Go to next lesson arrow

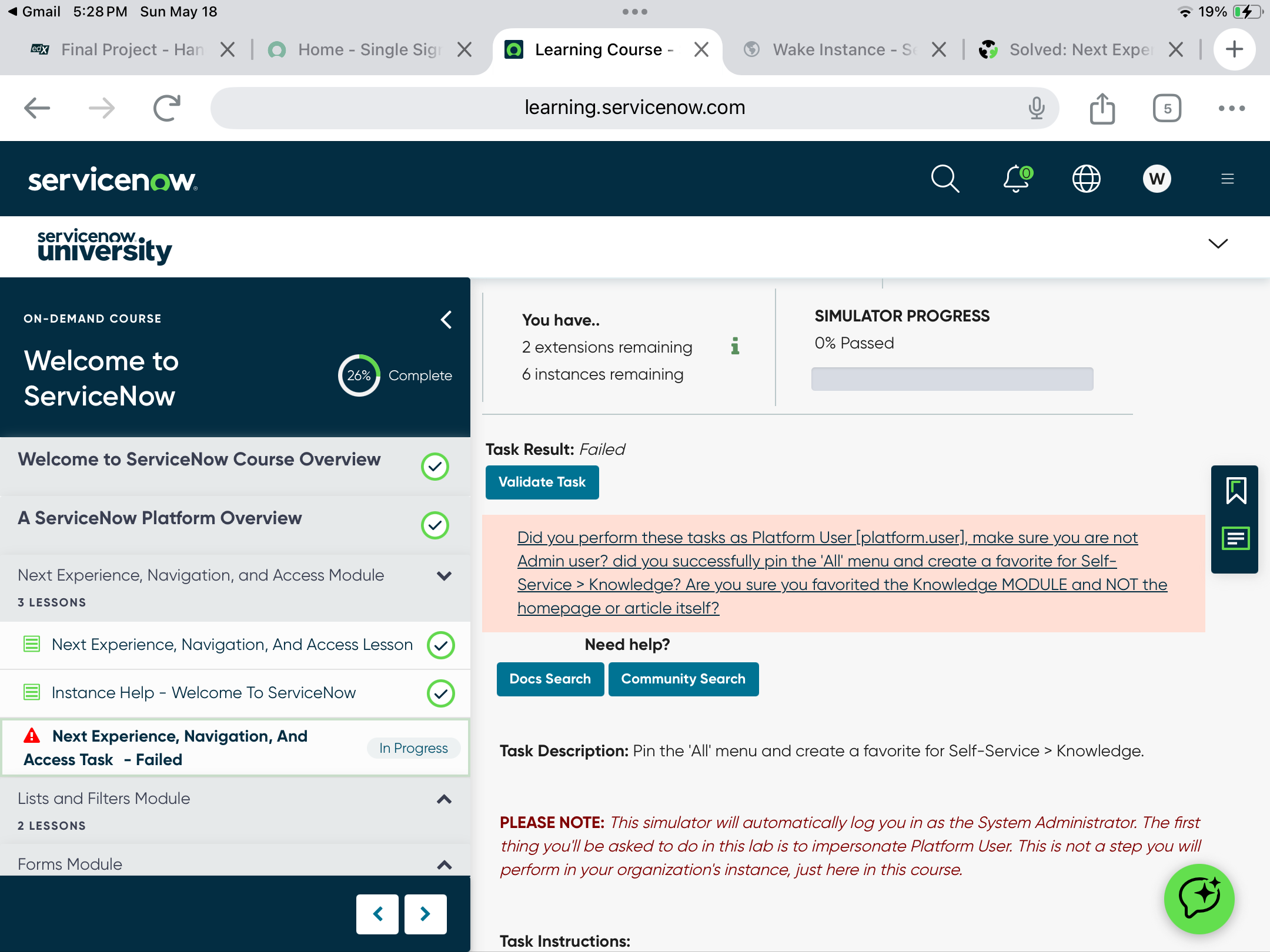pyautogui.click(x=425, y=914)
